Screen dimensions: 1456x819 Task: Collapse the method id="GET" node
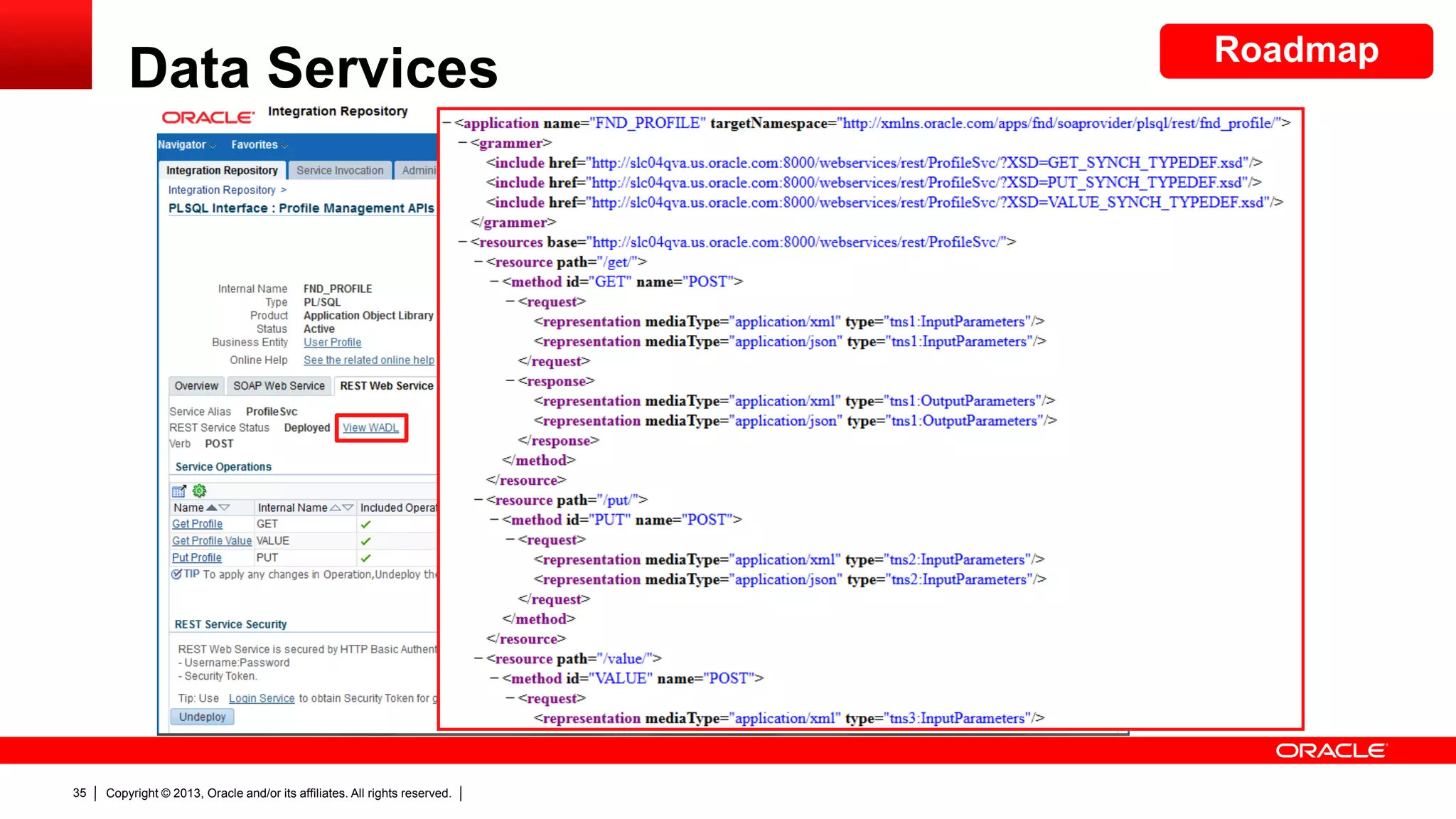tap(494, 282)
